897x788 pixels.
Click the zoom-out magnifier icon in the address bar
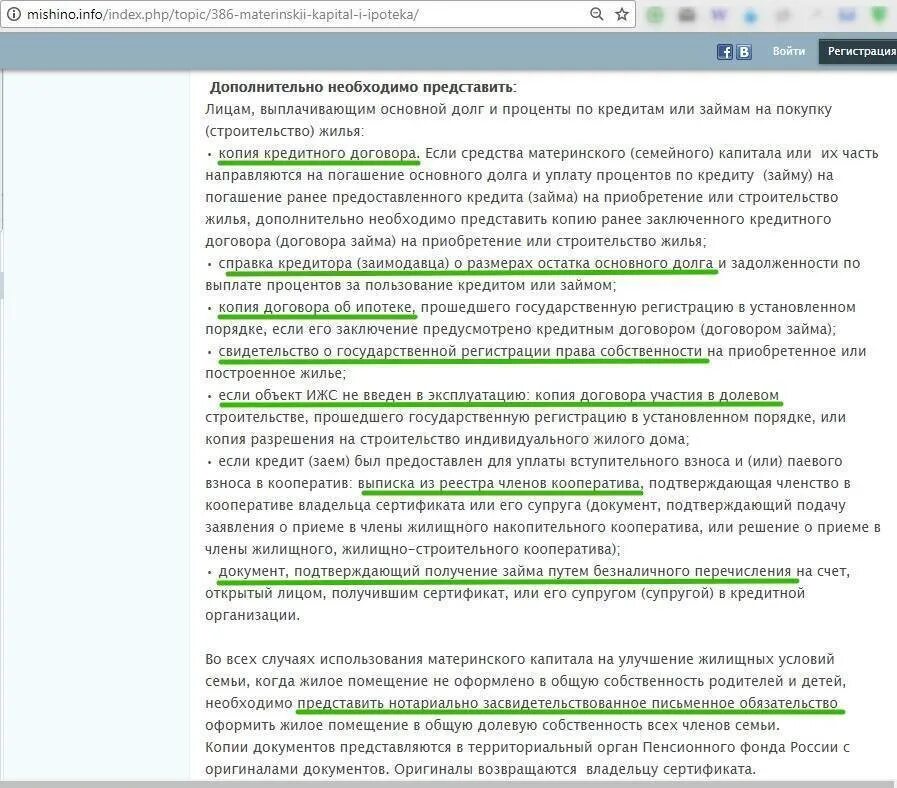(x=596, y=14)
